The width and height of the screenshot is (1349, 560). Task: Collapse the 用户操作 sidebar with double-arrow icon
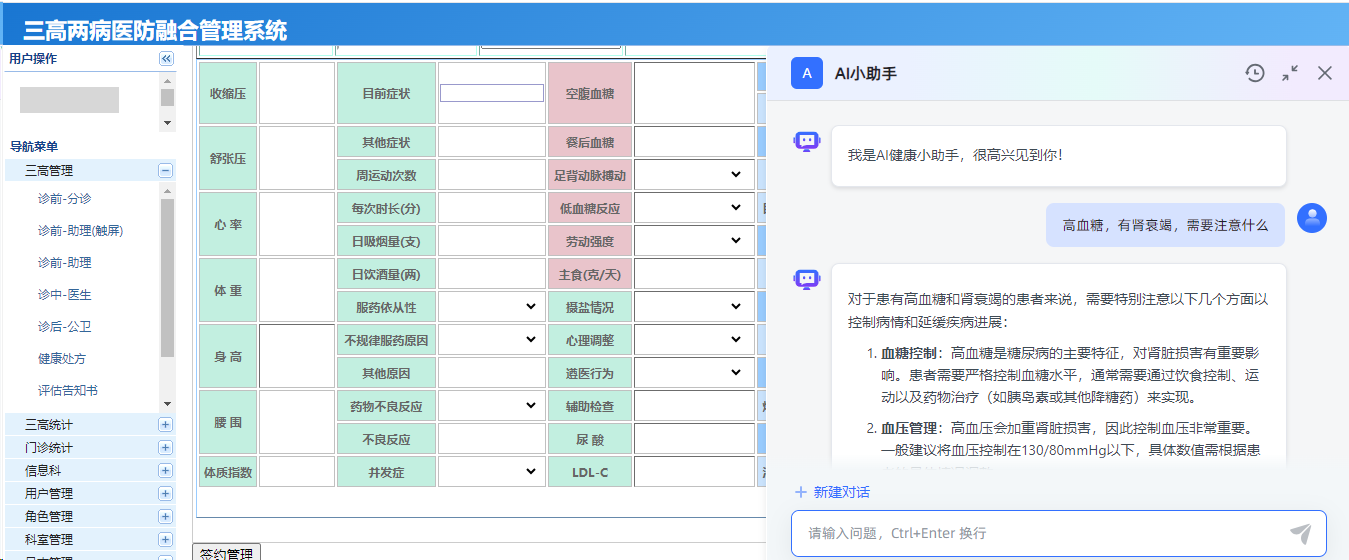(x=166, y=59)
